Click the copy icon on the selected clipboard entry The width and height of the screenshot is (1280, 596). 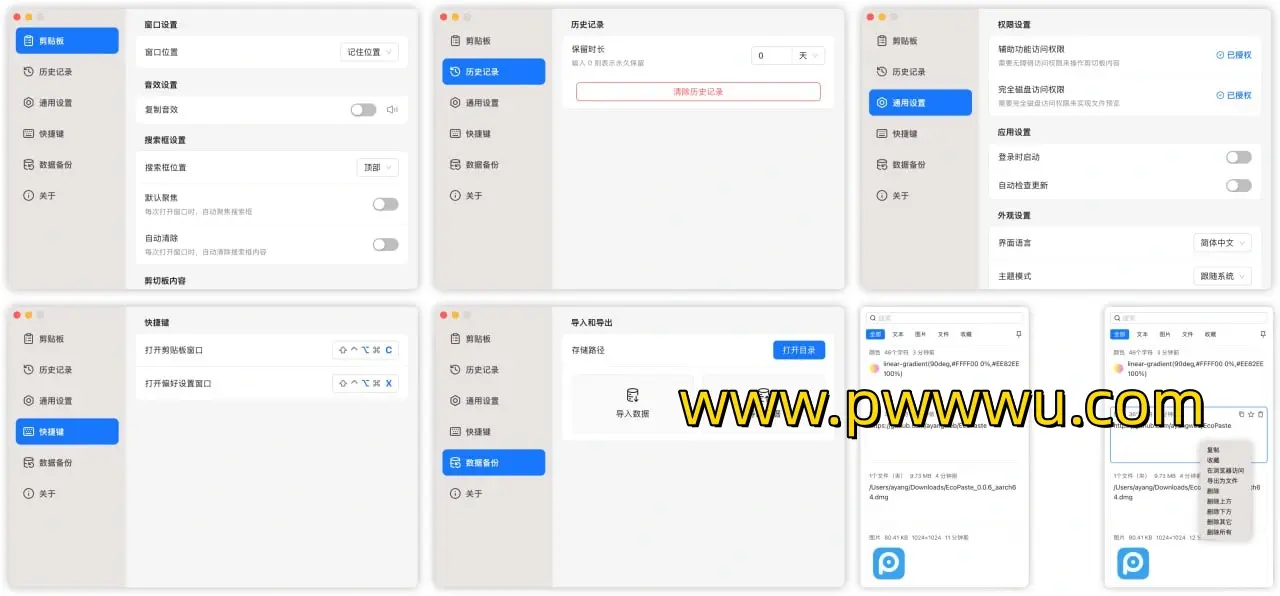[x=1242, y=414]
